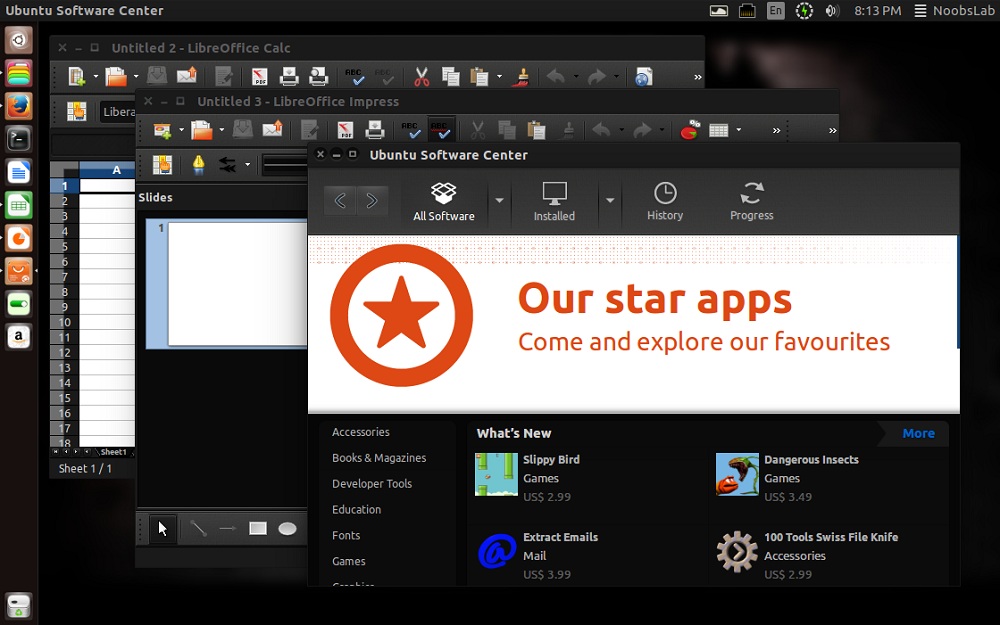The image size is (1000, 625).
Task: Toggle AutoSpellcheck in Impress toolbar
Action: point(441,130)
